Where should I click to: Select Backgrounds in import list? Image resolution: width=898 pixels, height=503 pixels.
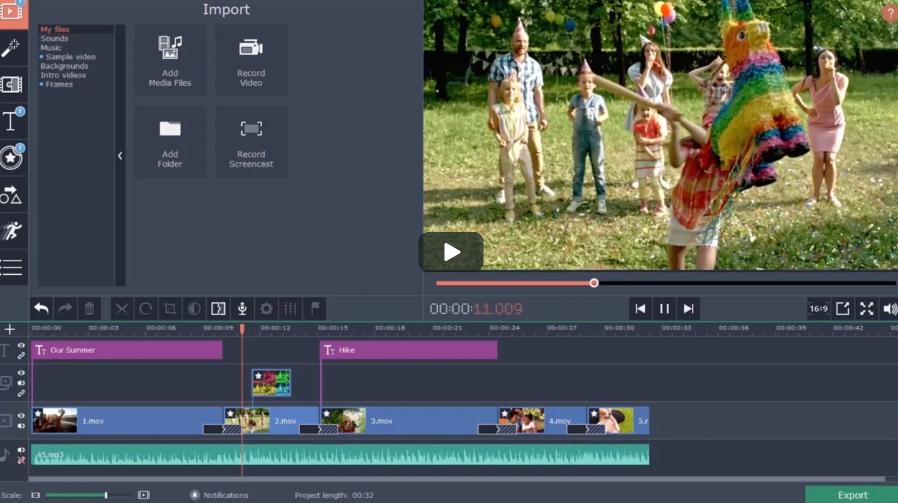pos(64,66)
